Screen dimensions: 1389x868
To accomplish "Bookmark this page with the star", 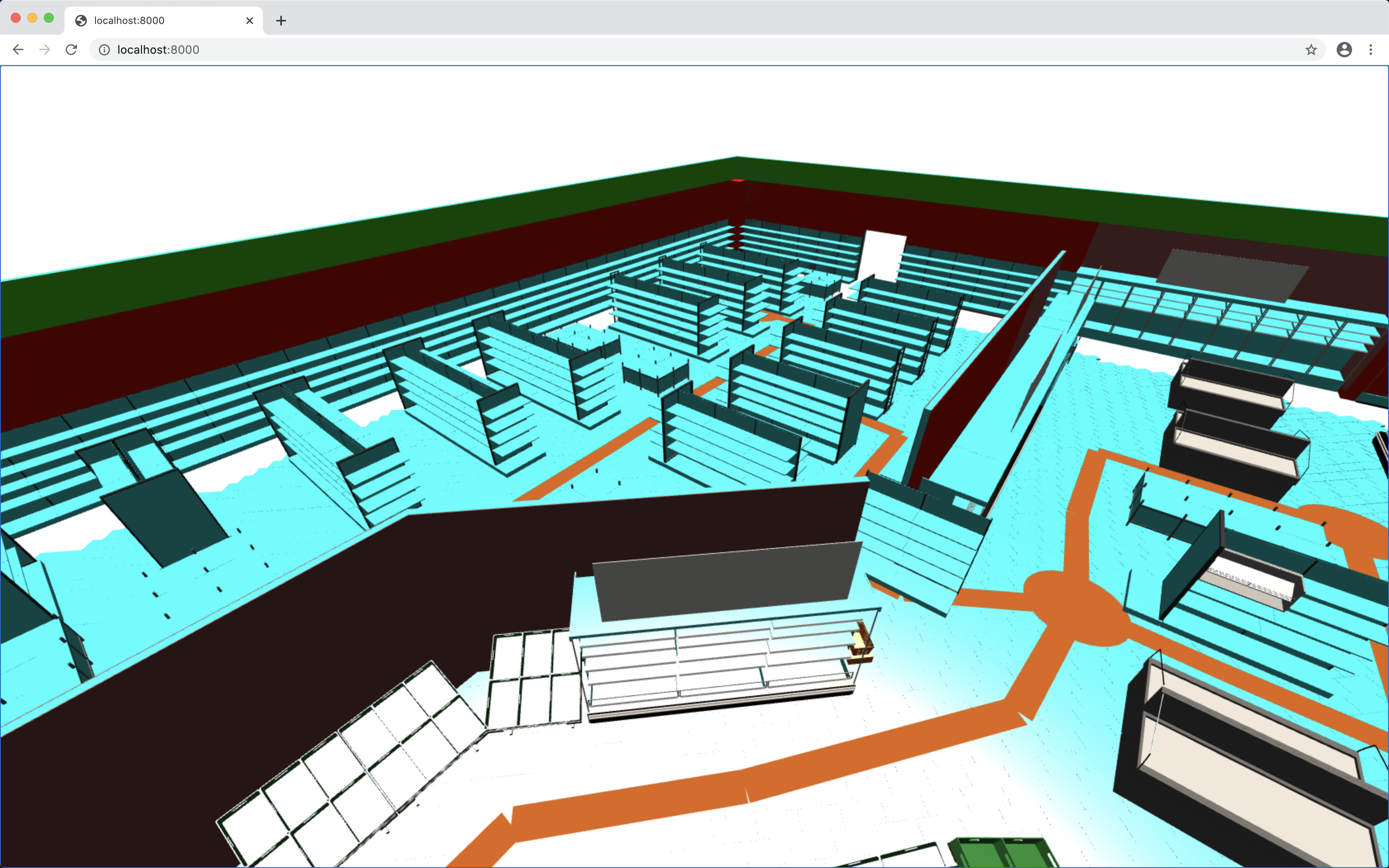I will [x=1310, y=50].
